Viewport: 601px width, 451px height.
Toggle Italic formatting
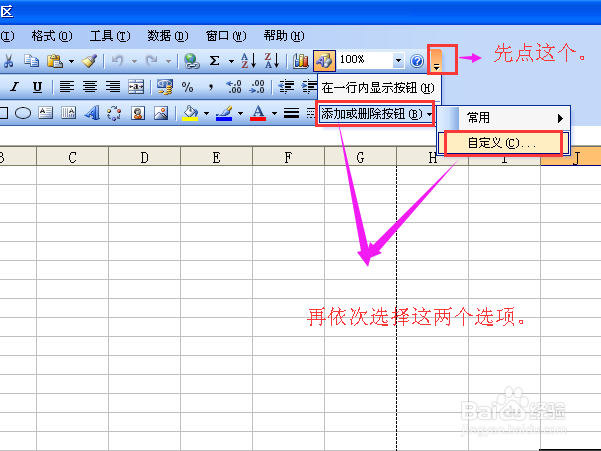click(x=15, y=87)
